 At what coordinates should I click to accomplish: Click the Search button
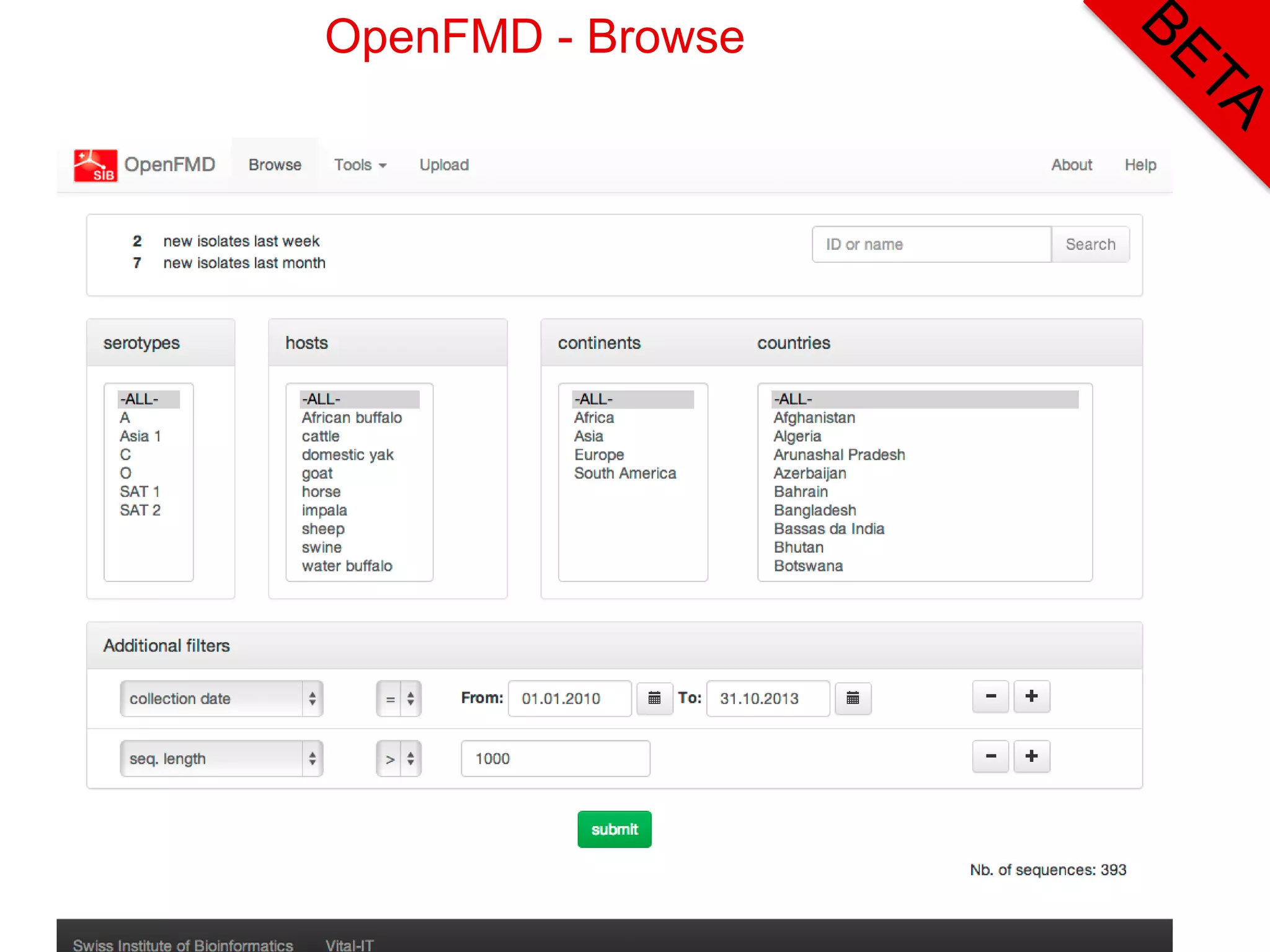pos(1090,244)
